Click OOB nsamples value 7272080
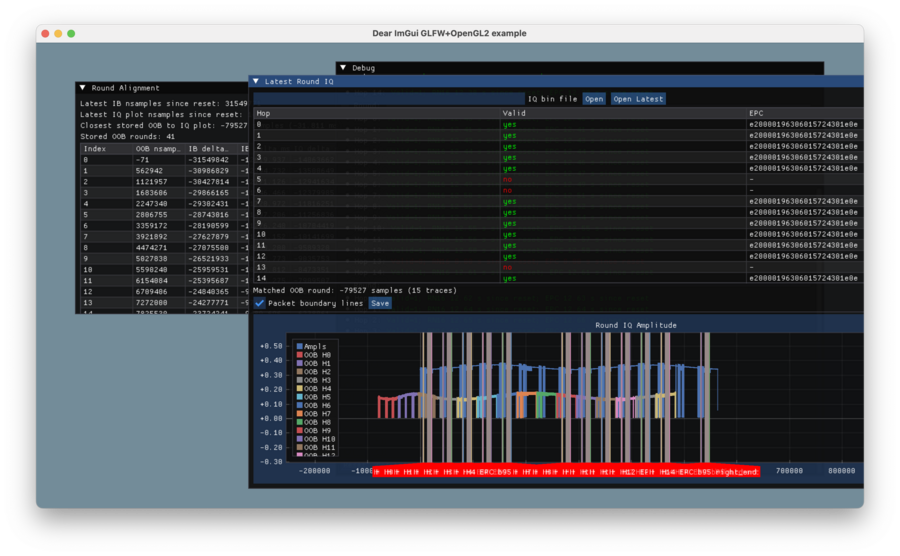The image size is (900, 556). [152, 303]
